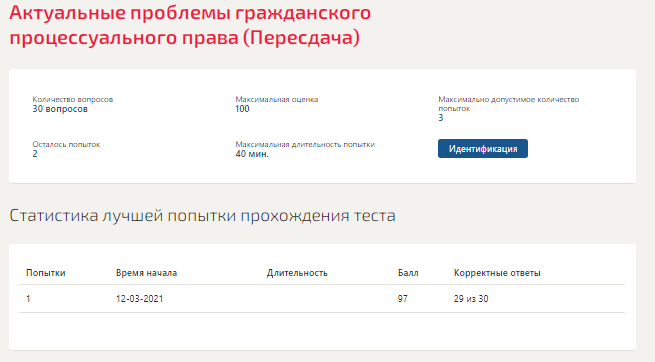Click the Длительность column header
The image size is (655, 362).
[297, 273]
